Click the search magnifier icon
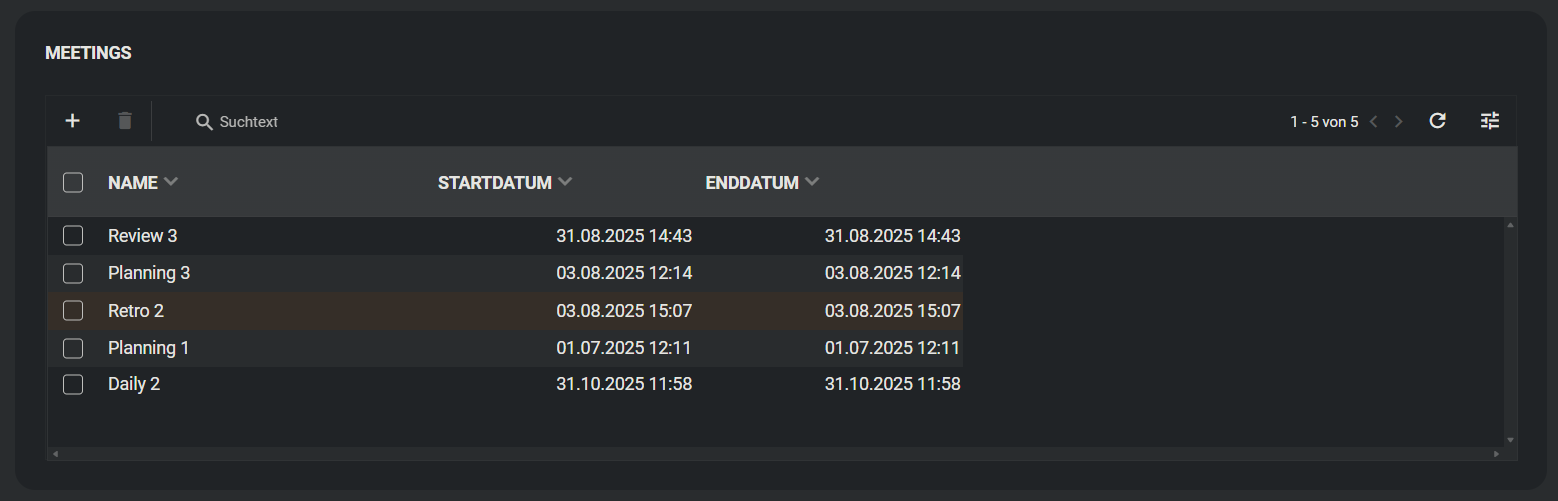 click(x=204, y=122)
